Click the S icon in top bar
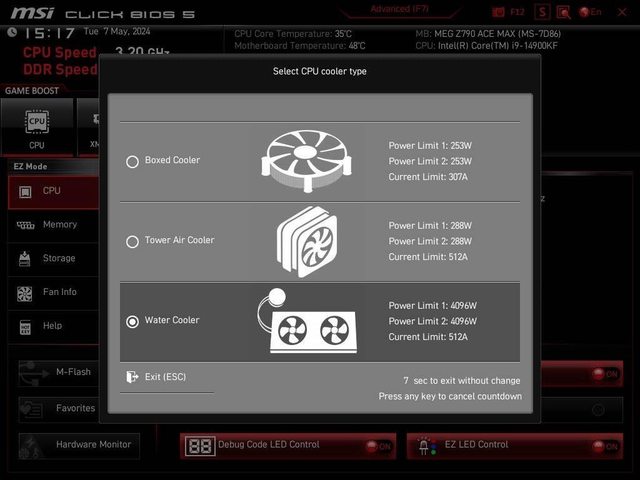 pyautogui.click(x=542, y=12)
